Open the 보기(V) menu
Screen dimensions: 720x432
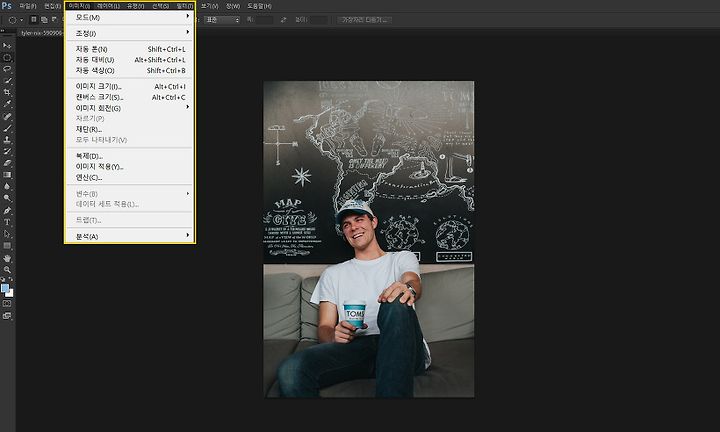(209, 6)
